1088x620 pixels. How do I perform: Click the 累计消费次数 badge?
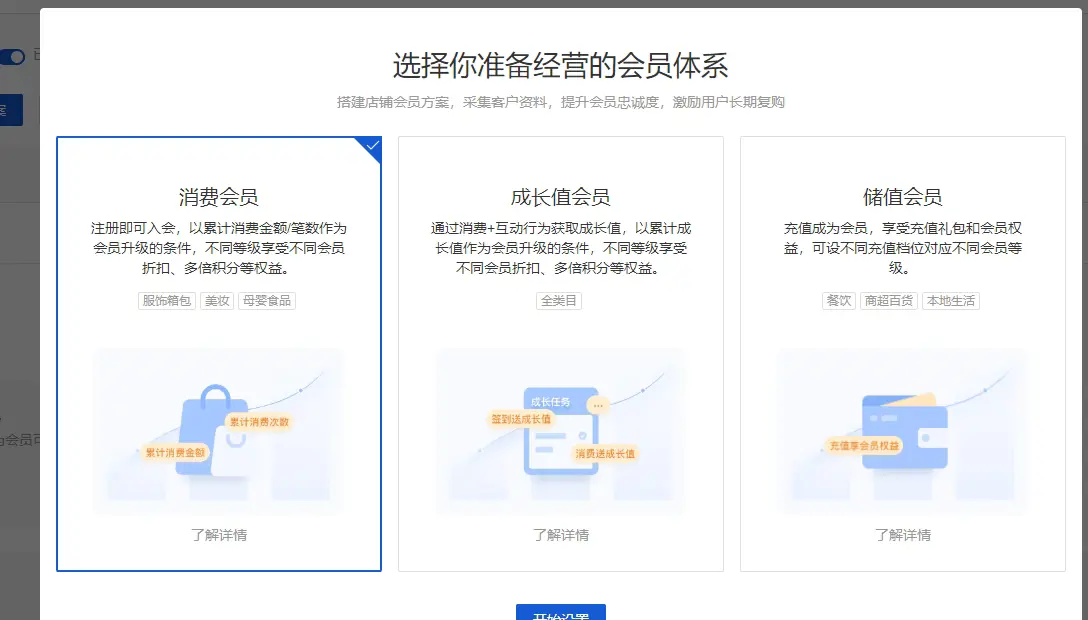coord(259,422)
